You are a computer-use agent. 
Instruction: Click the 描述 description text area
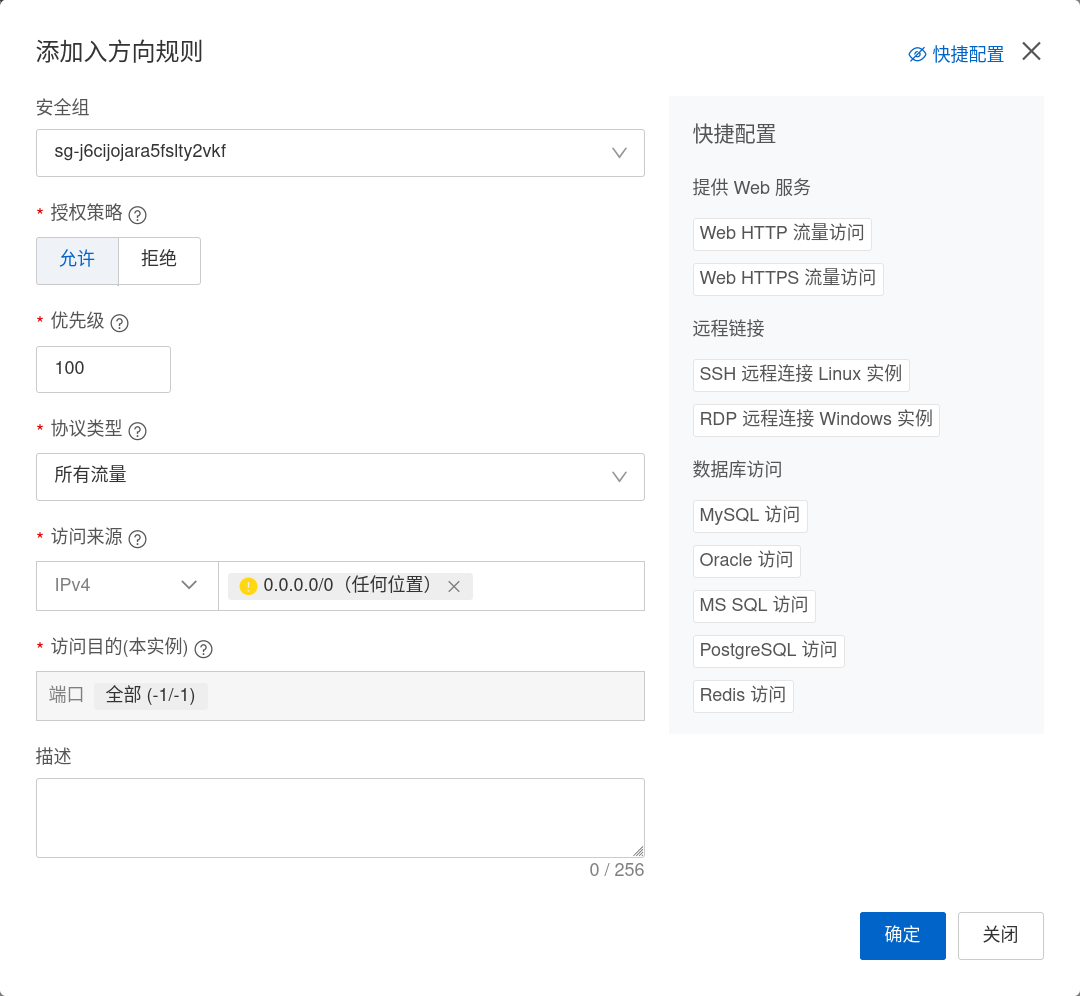coord(340,817)
